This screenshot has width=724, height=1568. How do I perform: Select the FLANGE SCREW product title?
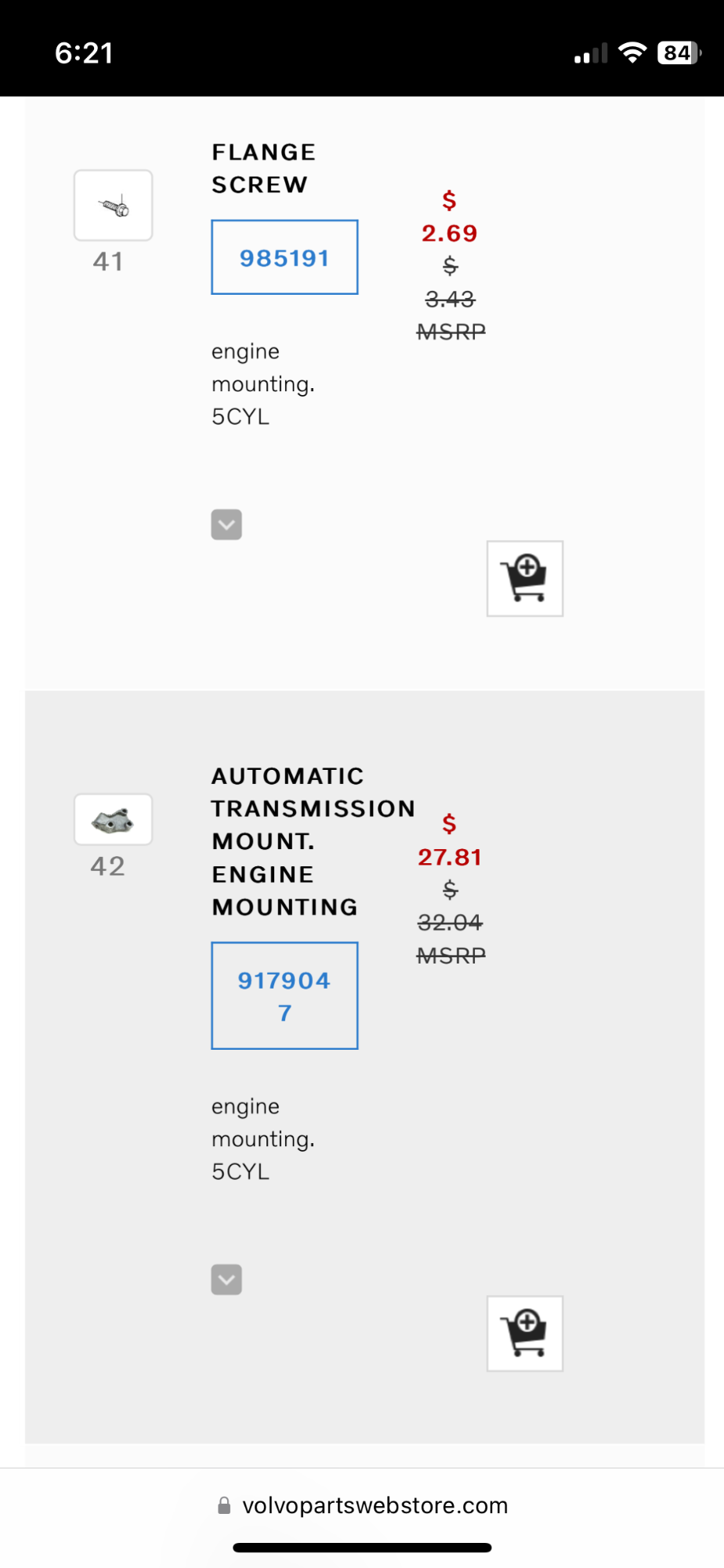click(x=263, y=169)
